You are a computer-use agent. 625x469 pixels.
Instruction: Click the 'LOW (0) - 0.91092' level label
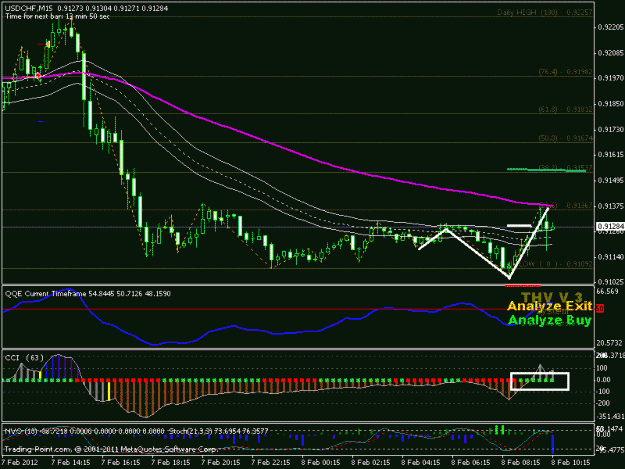click(555, 264)
